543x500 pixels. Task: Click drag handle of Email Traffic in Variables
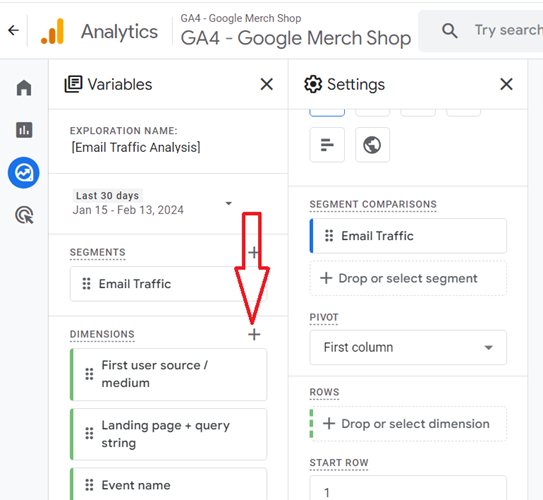pos(86,284)
